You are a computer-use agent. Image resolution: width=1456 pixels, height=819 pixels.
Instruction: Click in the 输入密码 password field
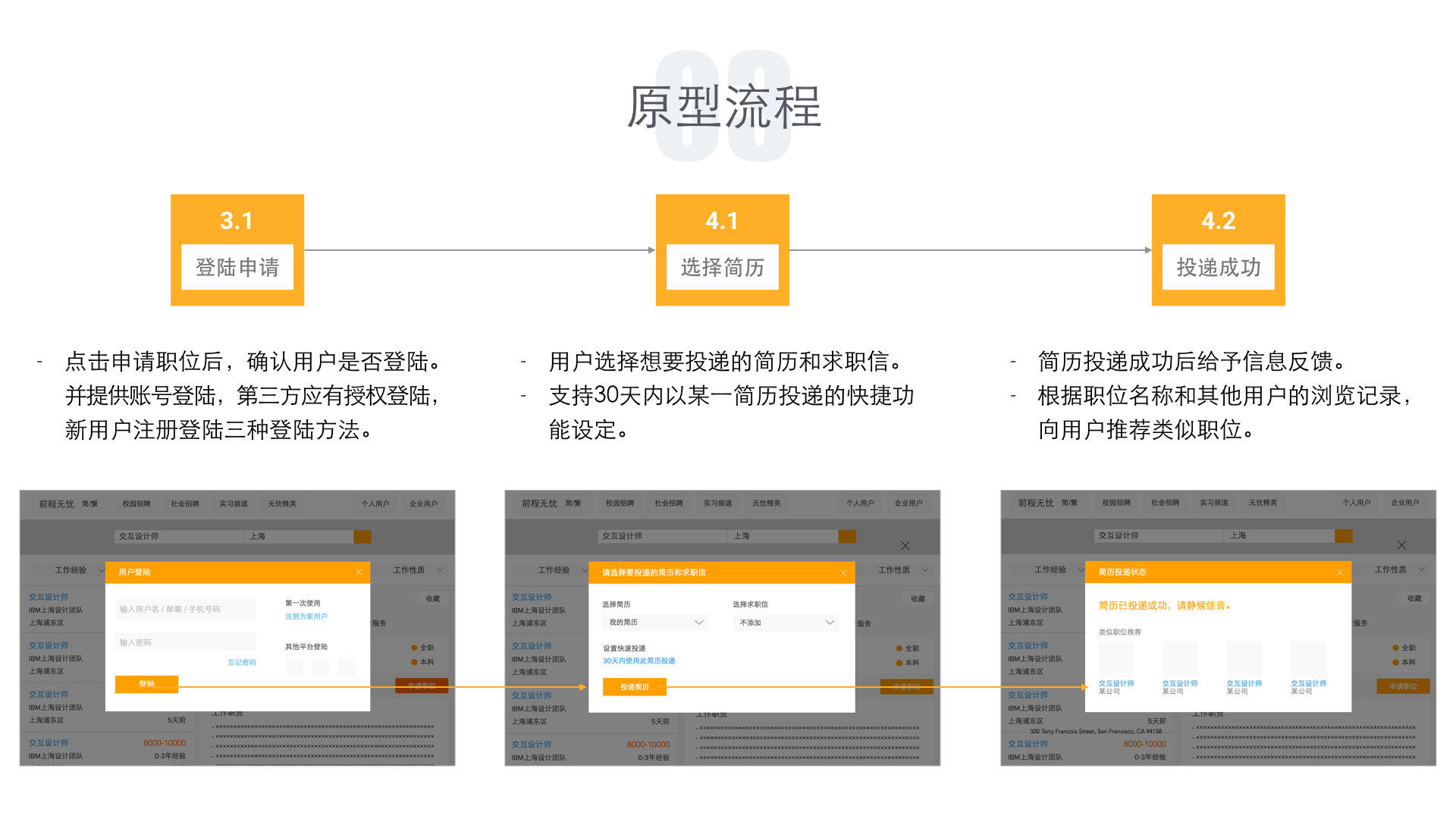[x=186, y=642]
